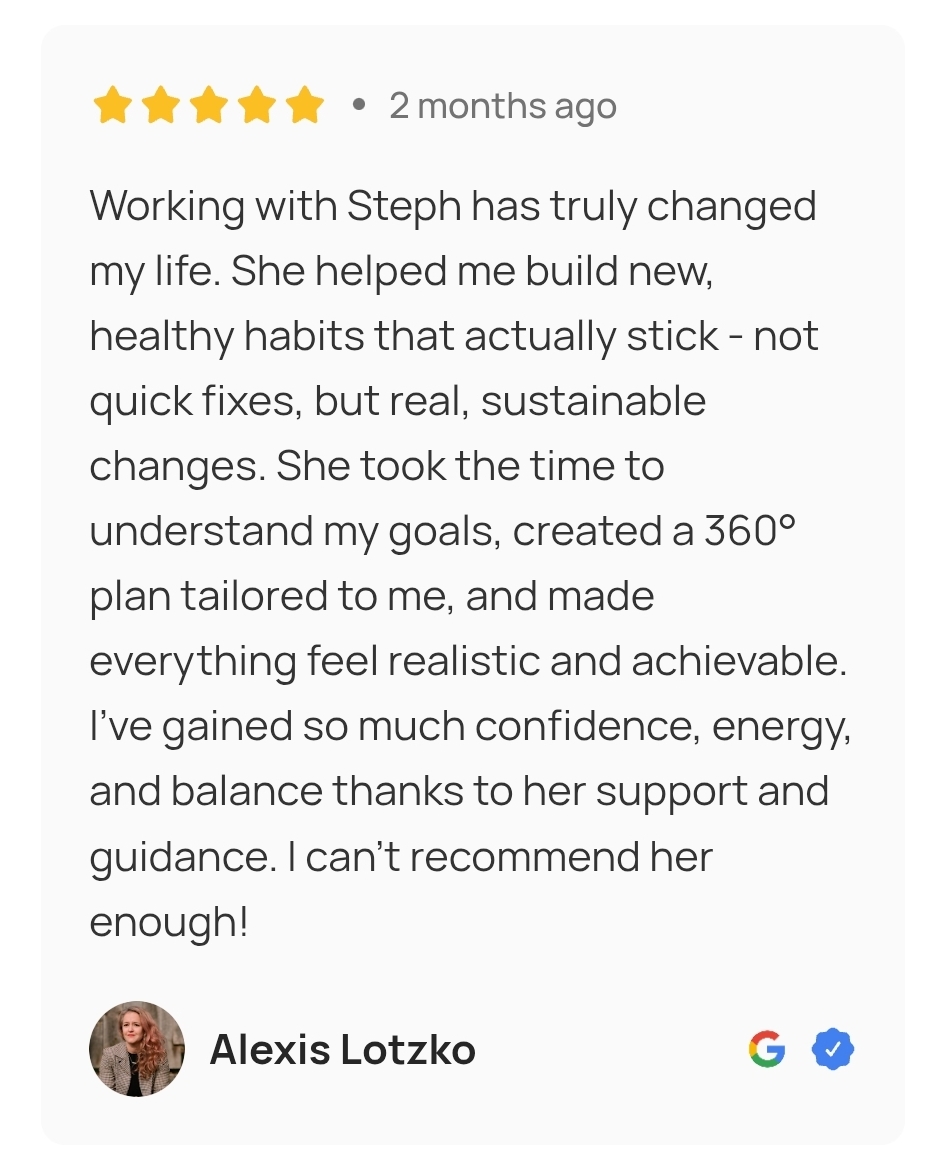Image resolution: width=937 pixels, height=1165 pixels.
Task: Click the word 'confidence' in the review
Action: 587,726
